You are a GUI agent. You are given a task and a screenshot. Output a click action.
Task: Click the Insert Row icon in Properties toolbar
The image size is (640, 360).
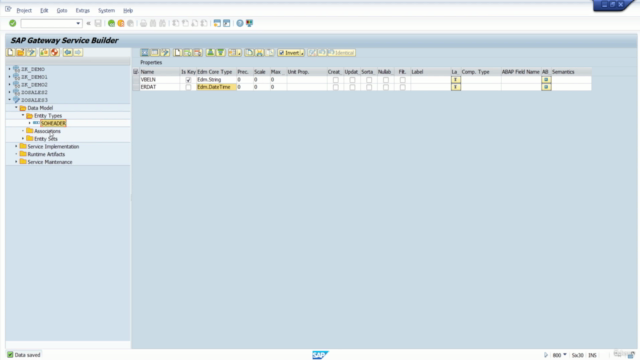click(187, 53)
